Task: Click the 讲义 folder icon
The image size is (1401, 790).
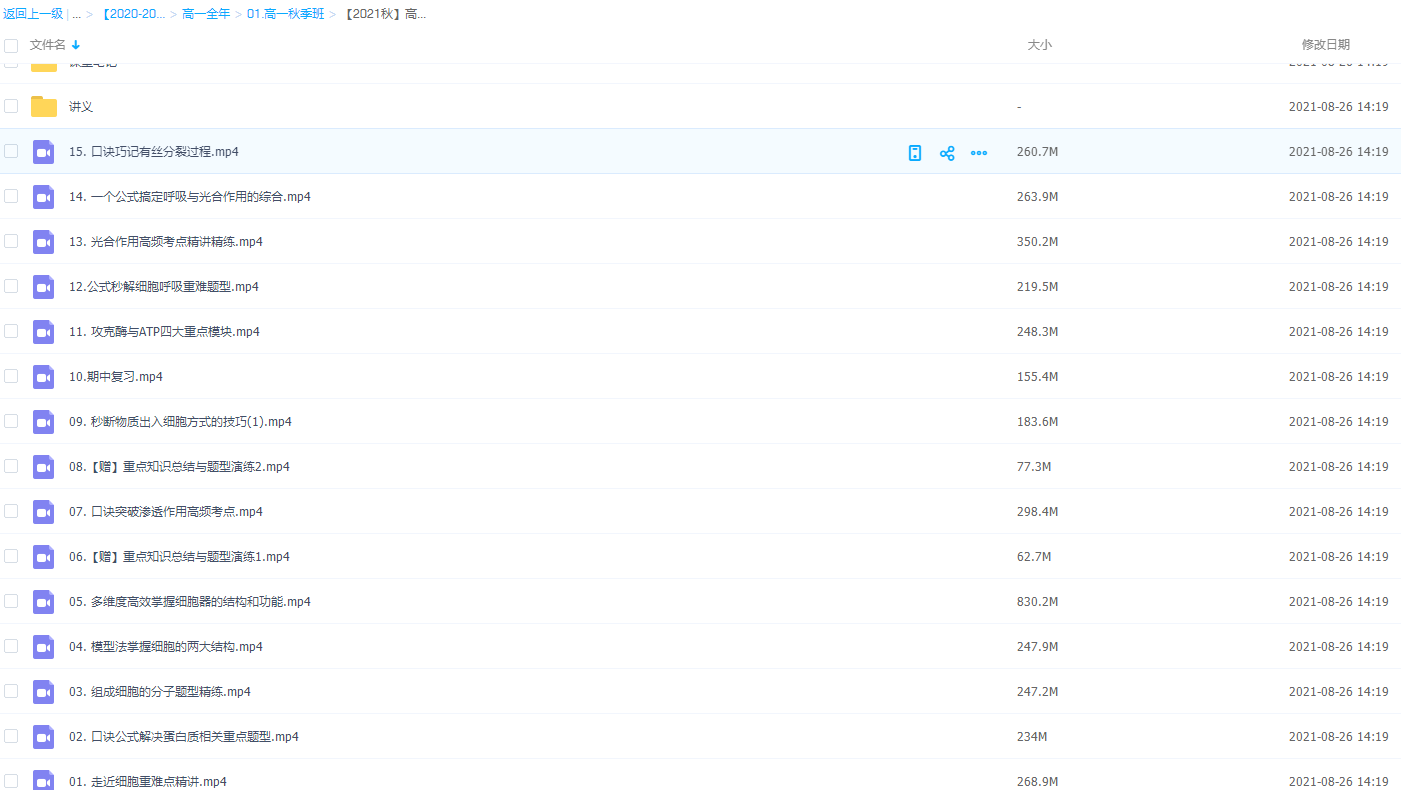Action: [44, 107]
